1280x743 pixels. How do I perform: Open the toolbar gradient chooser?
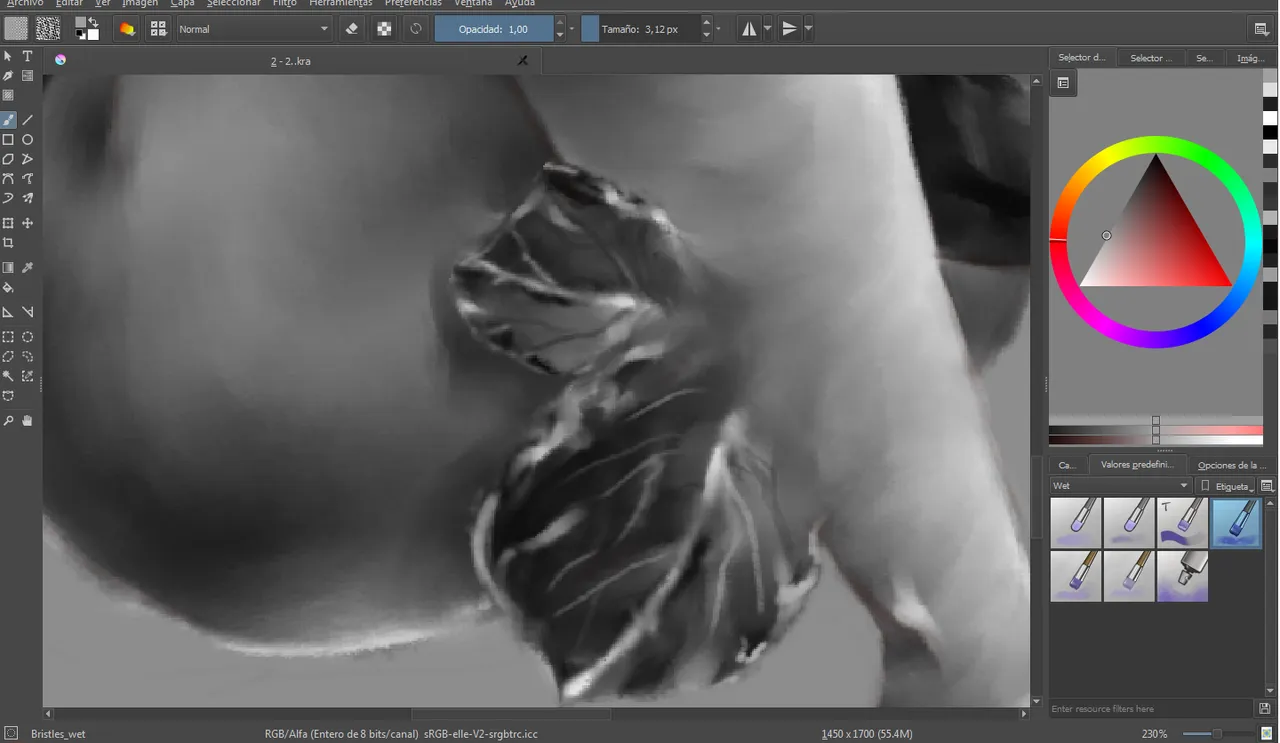(17, 29)
